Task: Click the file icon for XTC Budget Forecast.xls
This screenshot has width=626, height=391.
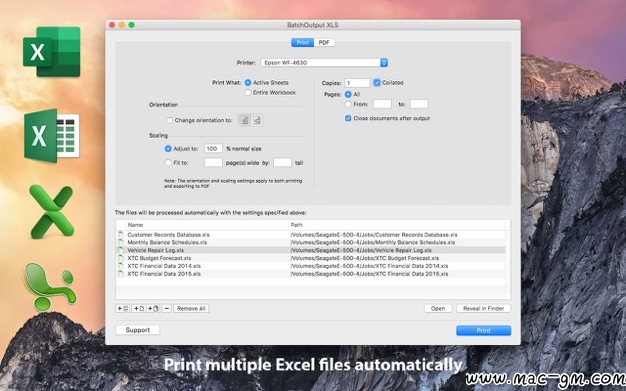Action: coord(121,258)
